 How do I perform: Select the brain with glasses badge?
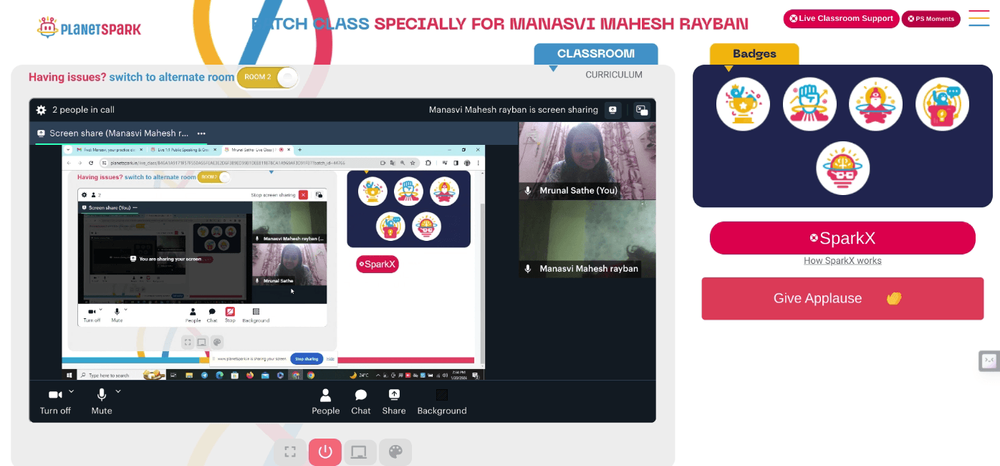tap(842, 168)
